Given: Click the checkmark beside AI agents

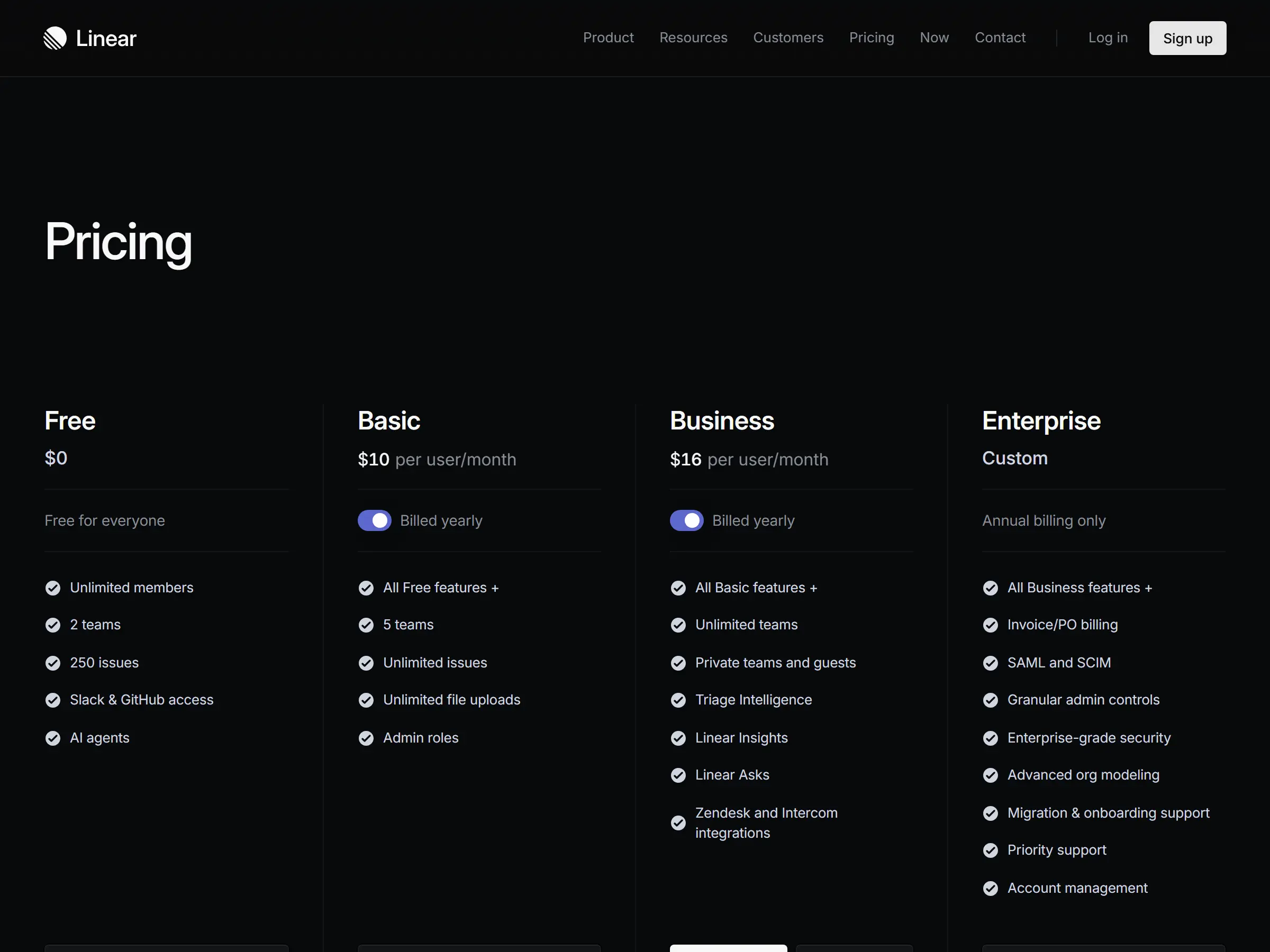Looking at the screenshot, I should [53, 738].
